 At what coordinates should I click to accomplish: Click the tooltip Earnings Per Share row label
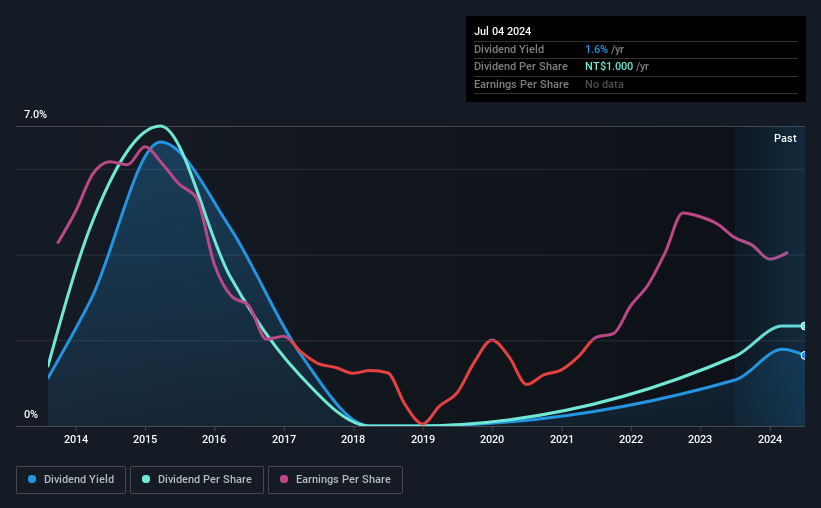point(521,84)
